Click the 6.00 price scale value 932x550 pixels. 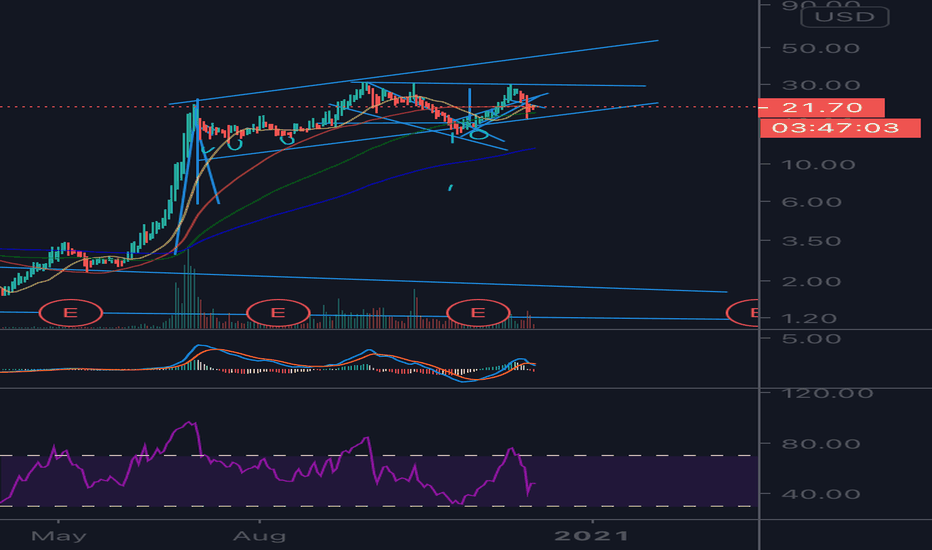pos(812,202)
